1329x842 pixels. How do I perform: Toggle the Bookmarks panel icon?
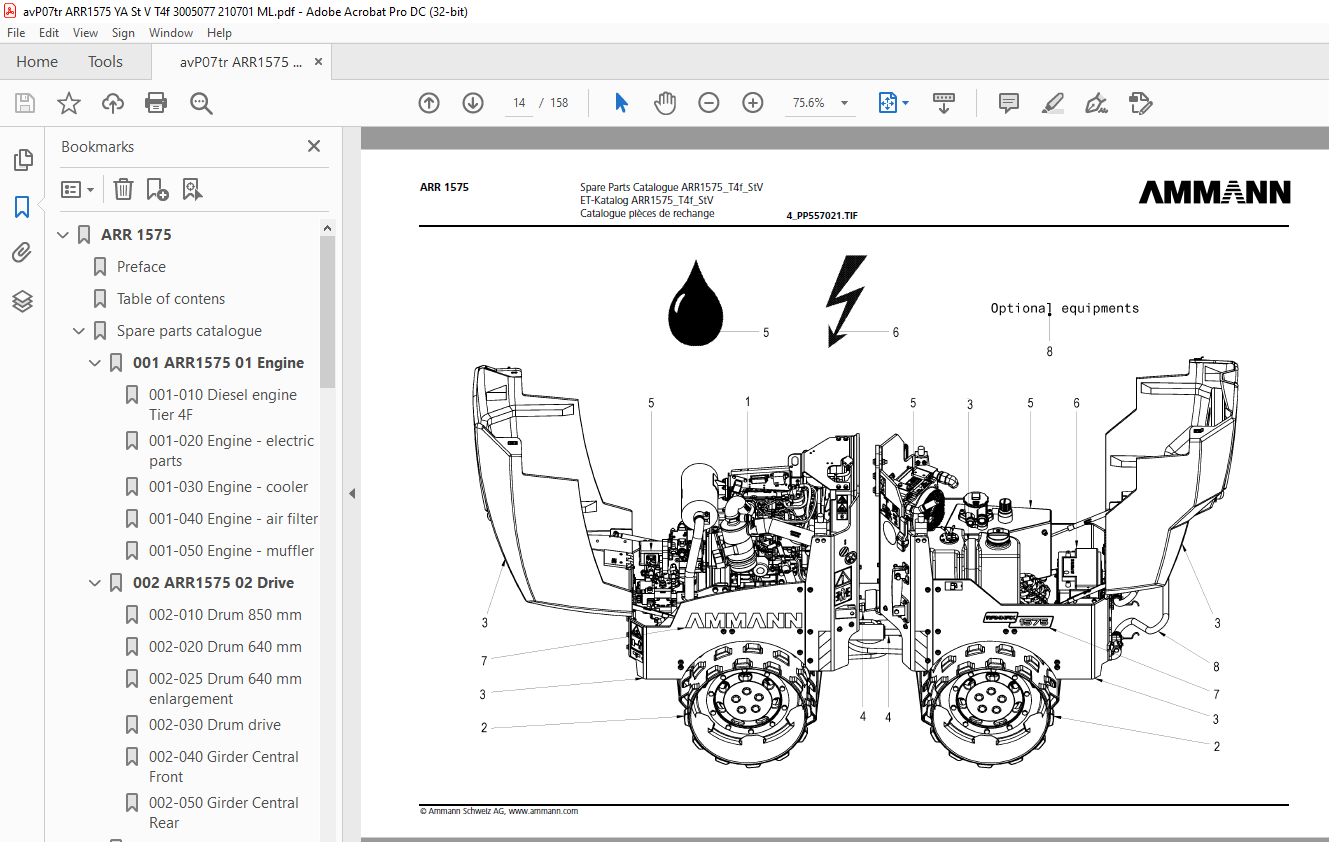(x=22, y=207)
